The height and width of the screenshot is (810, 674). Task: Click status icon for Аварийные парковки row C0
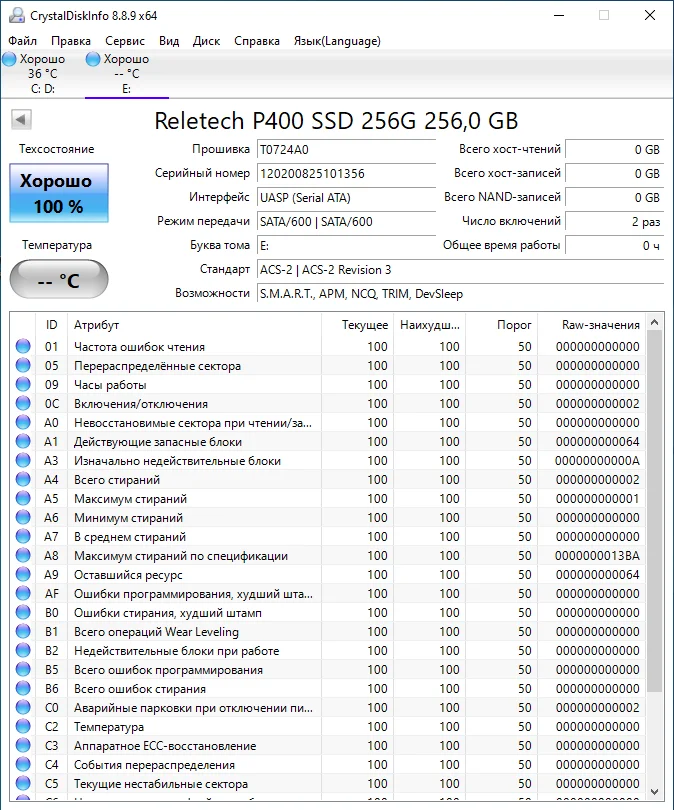point(23,707)
